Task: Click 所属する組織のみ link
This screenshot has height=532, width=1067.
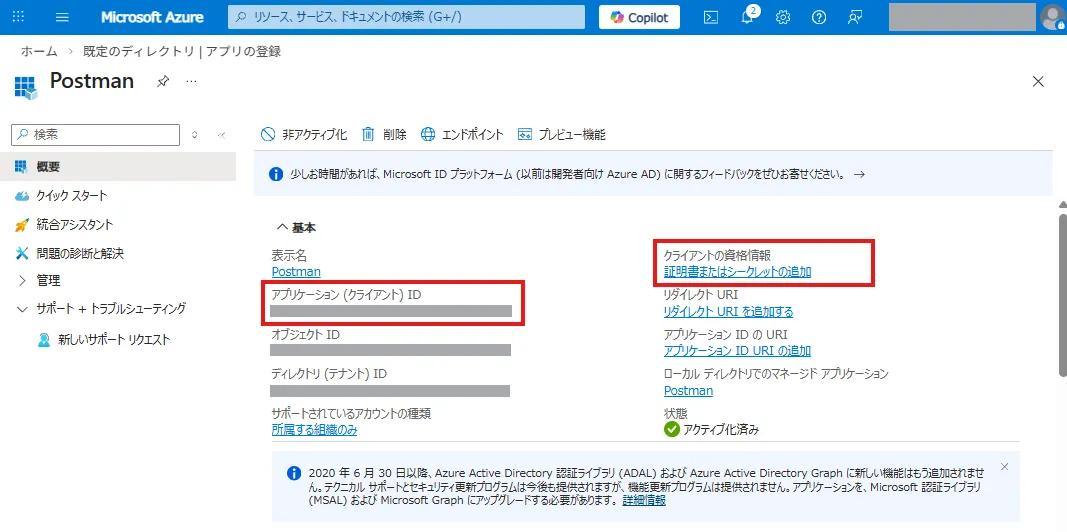Action: (x=314, y=430)
